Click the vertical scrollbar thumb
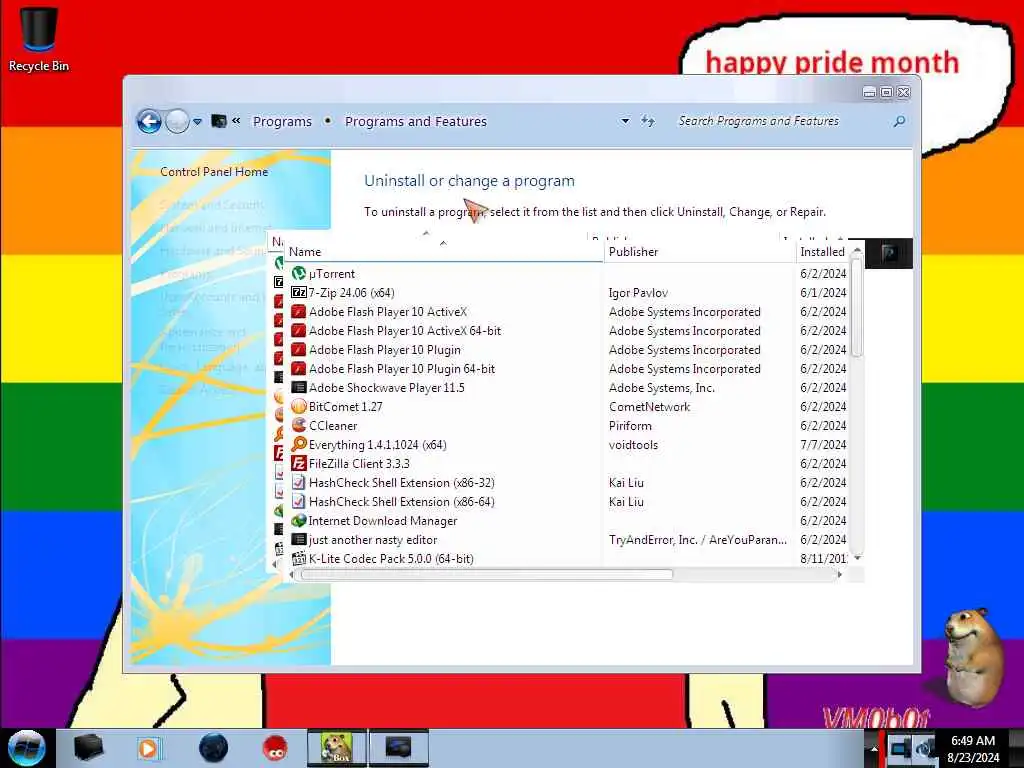The height and width of the screenshot is (768, 1024). (857, 307)
